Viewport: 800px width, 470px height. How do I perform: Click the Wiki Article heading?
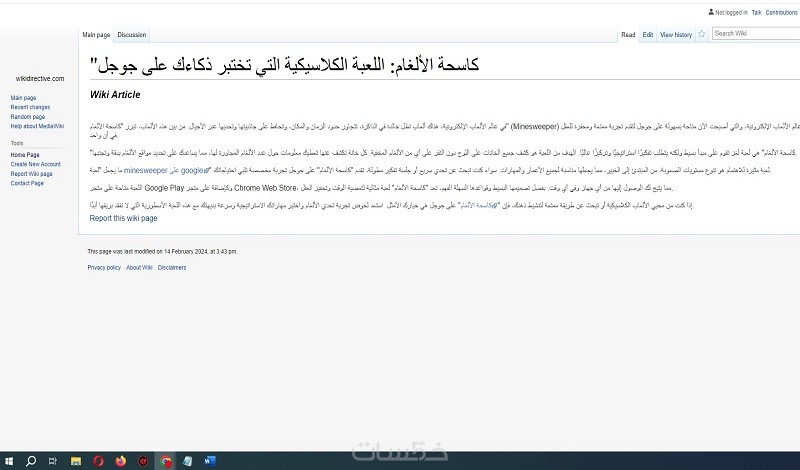(x=115, y=94)
